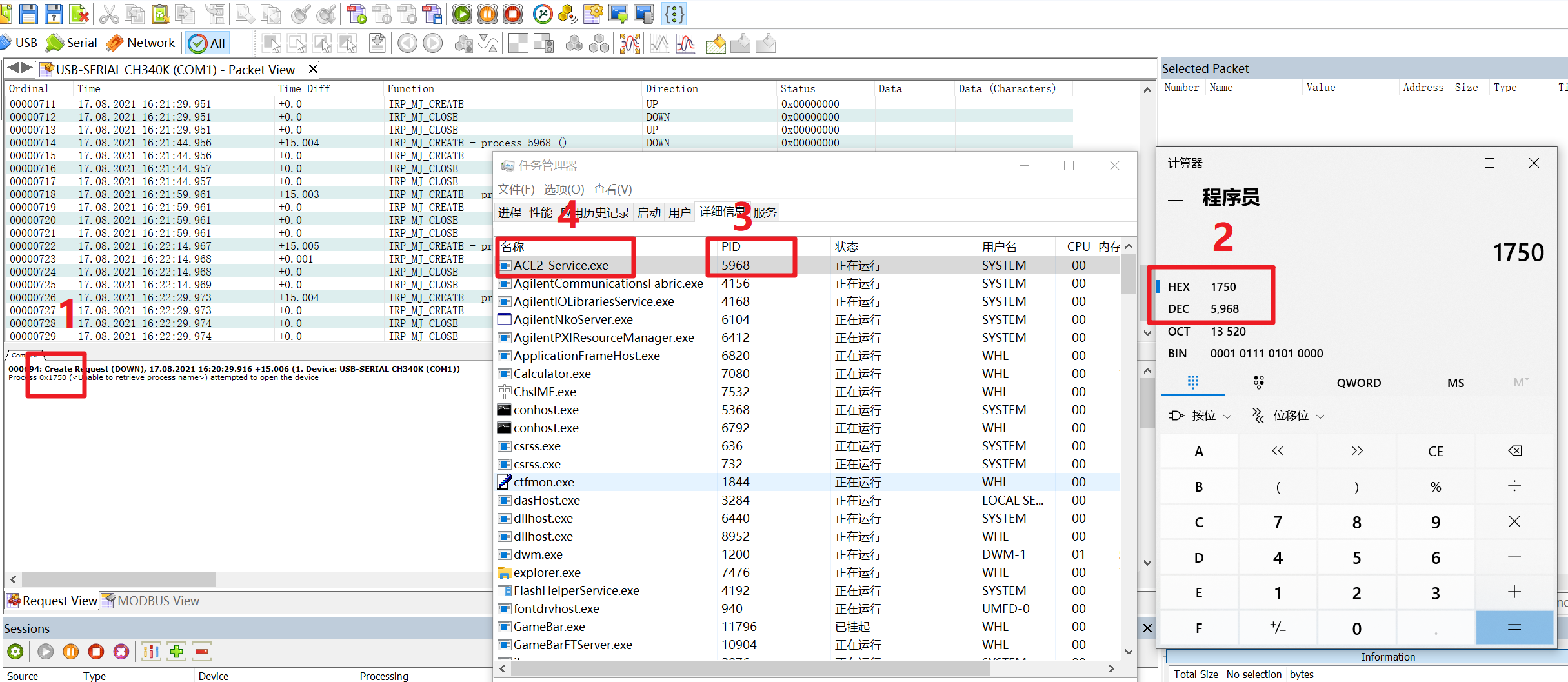
Task: Click the Save As floppy icon with question mark
Action: [x=53, y=13]
